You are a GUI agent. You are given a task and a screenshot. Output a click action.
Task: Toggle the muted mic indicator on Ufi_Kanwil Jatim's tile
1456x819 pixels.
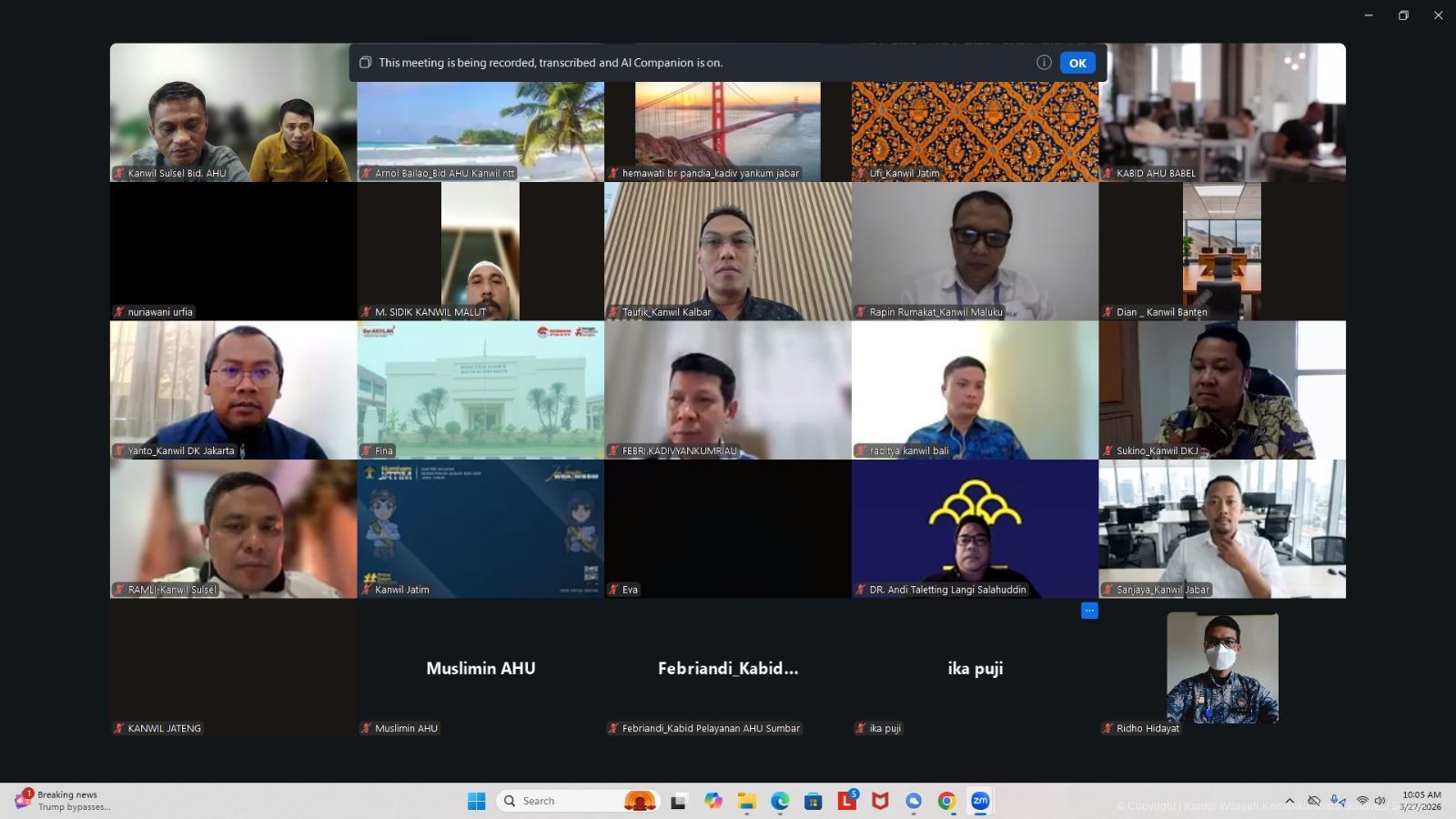pyautogui.click(x=861, y=173)
